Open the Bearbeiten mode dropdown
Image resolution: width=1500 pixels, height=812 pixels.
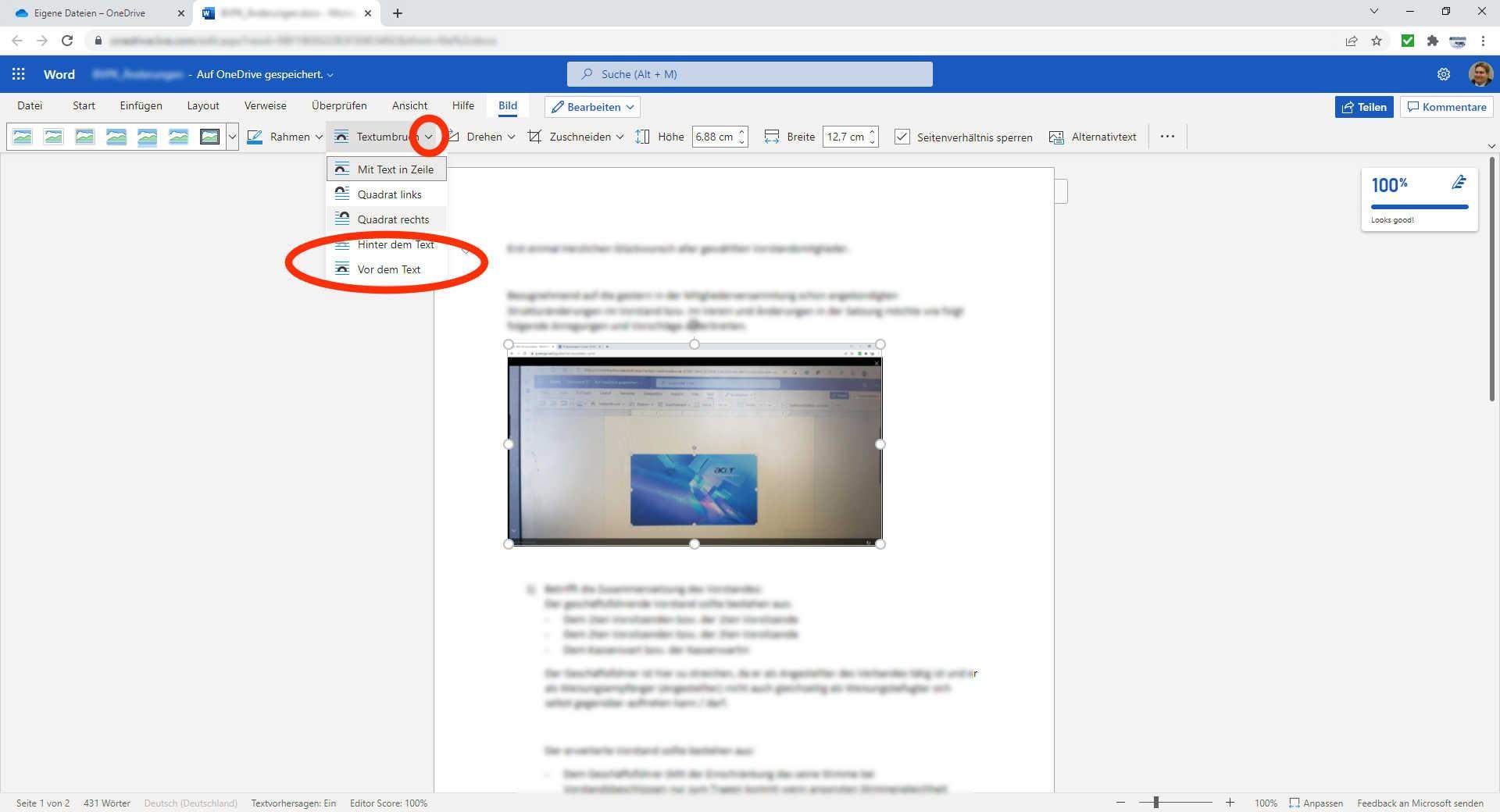592,107
